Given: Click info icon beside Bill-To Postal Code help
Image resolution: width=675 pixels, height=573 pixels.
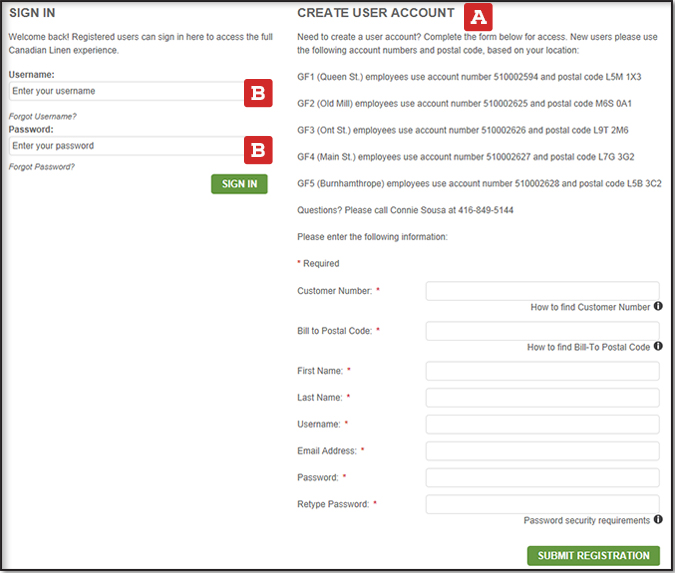Looking at the screenshot, I should pyautogui.click(x=658, y=347).
